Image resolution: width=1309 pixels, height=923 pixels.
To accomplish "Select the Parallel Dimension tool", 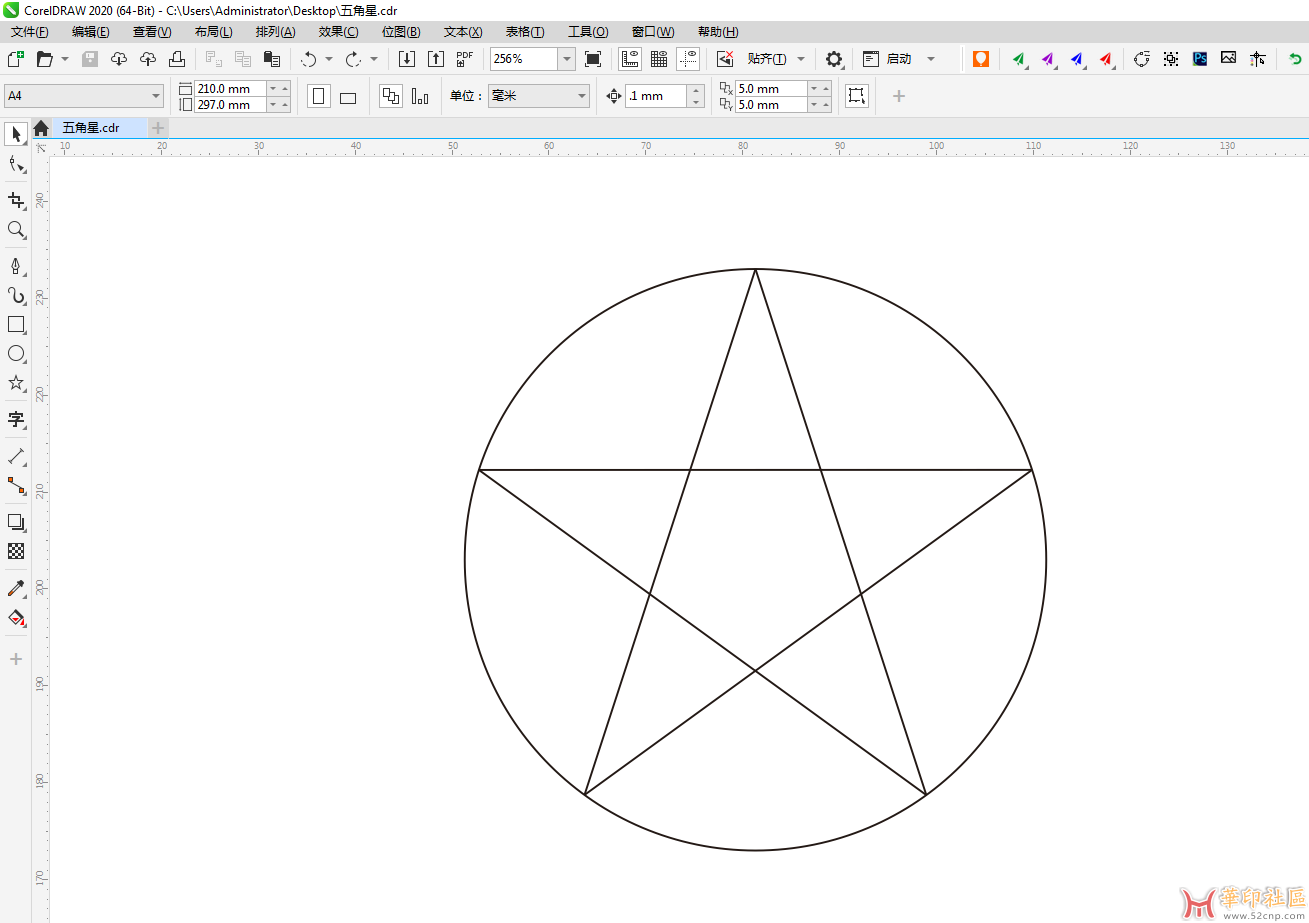I will [x=16, y=456].
